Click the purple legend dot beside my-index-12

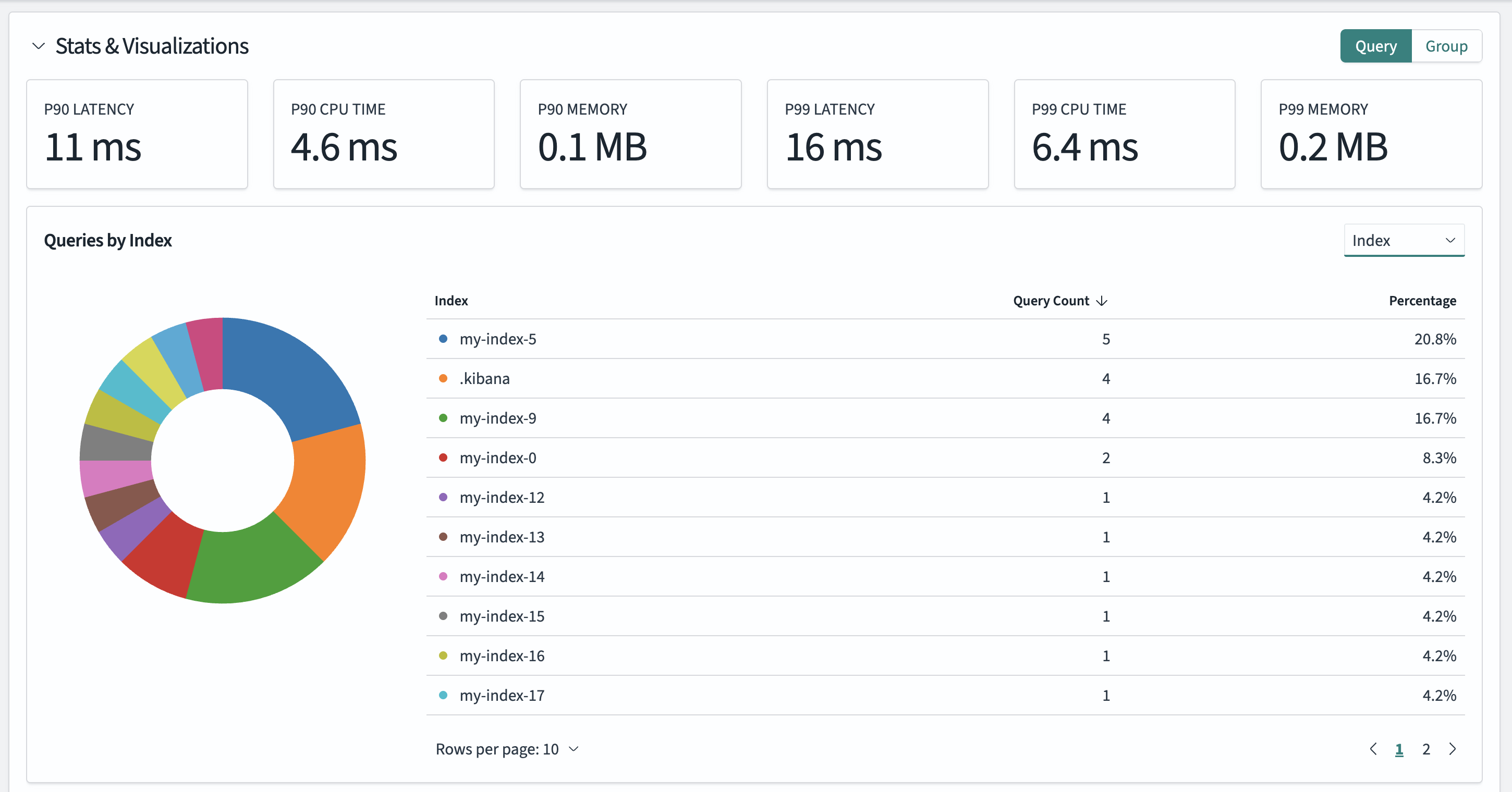(442, 497)
